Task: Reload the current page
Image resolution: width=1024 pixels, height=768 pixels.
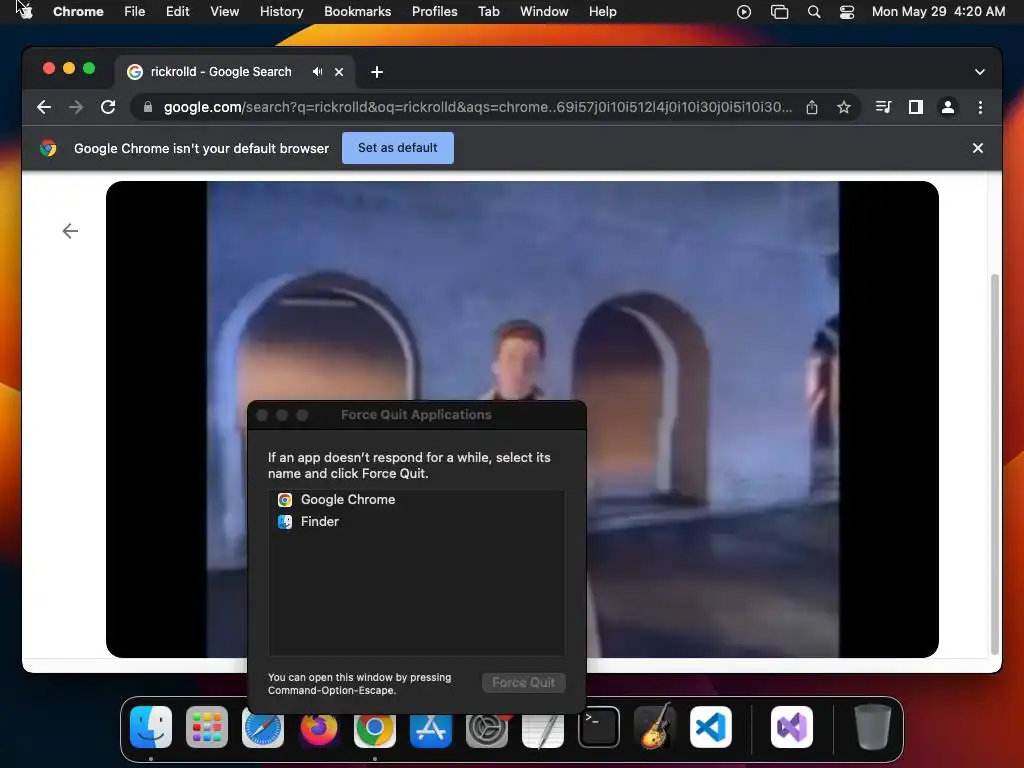Action: point(108,107)
